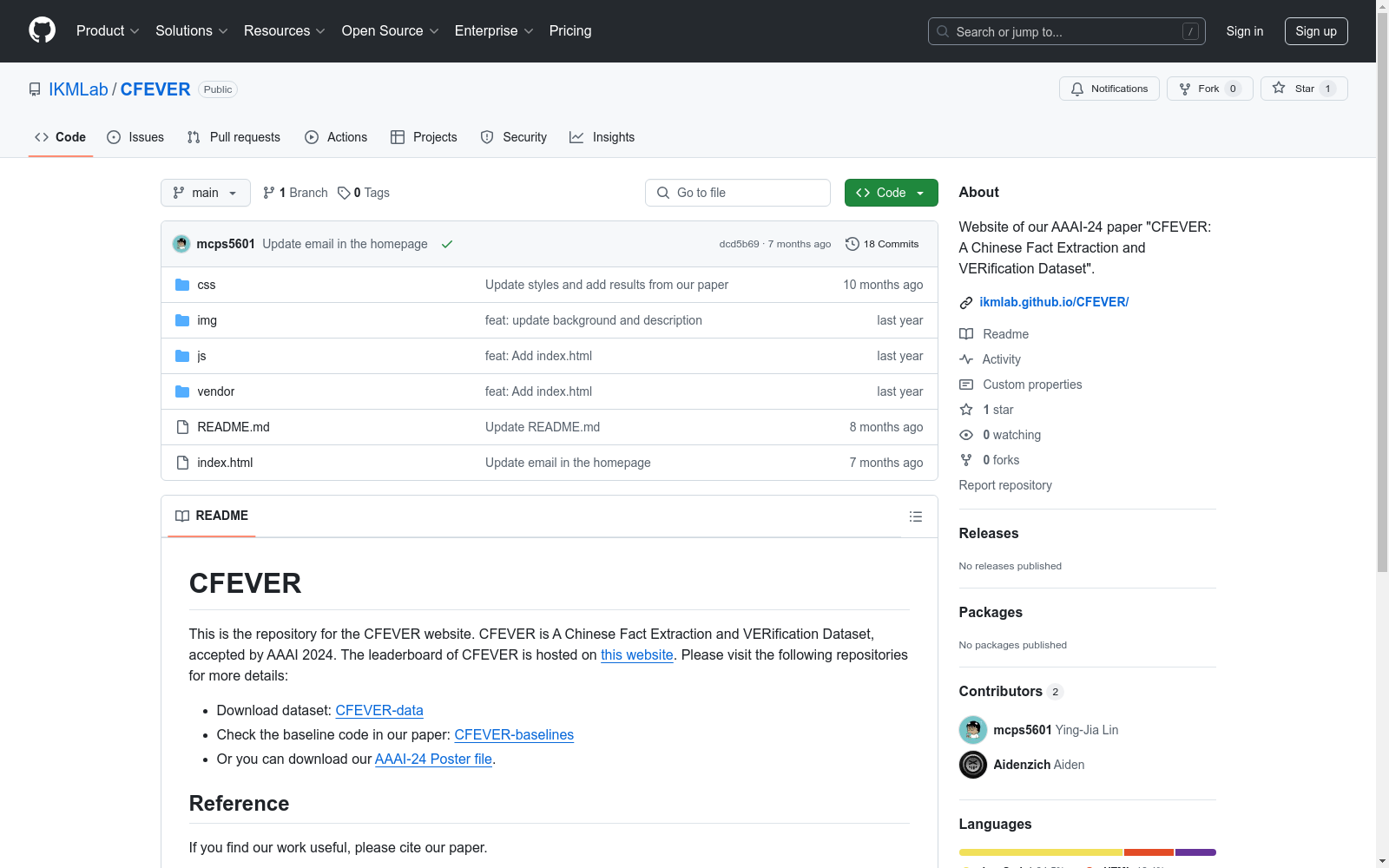Image resolution: width=1389 pixels, height=868 pixels.
Task: Click Aidenzich contributor avatar
Action: (973, 765)
